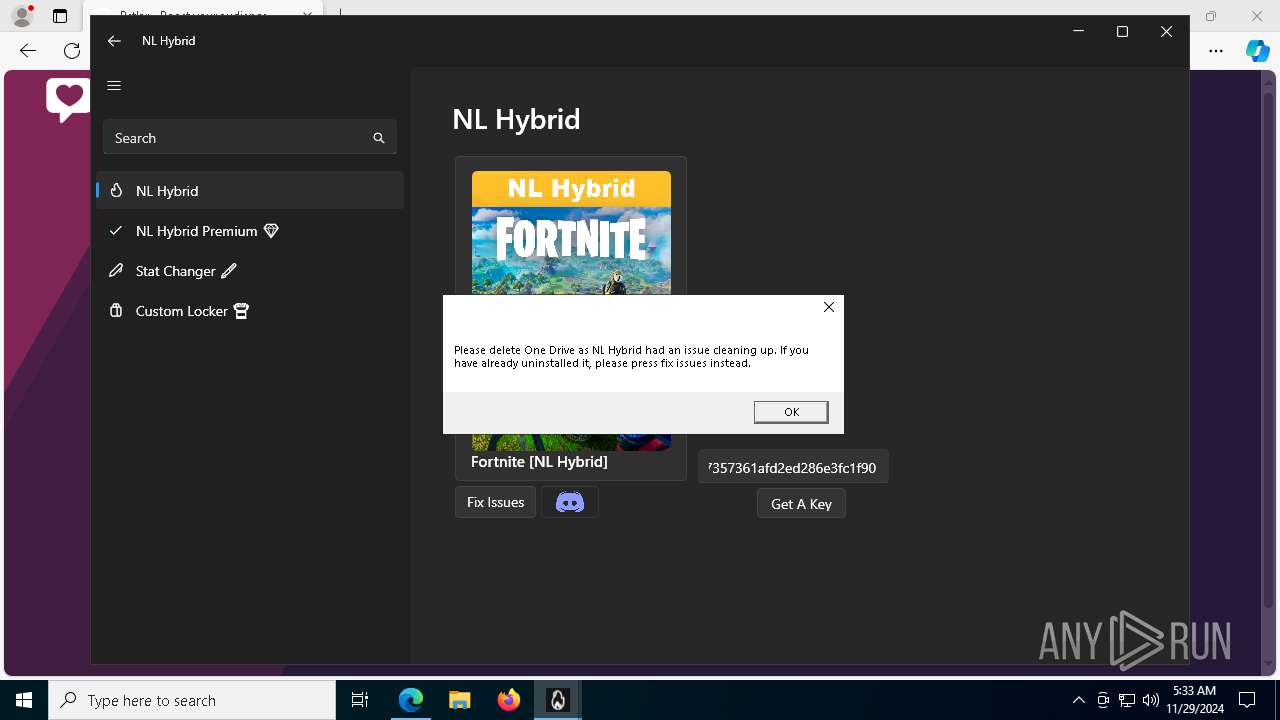
Task: Click the key code input field
Action: pos(793,467)
